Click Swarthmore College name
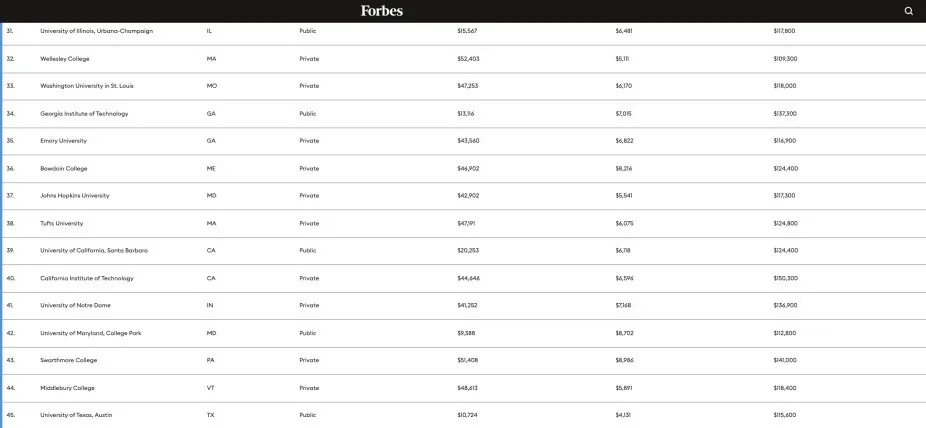 point(68,360)
